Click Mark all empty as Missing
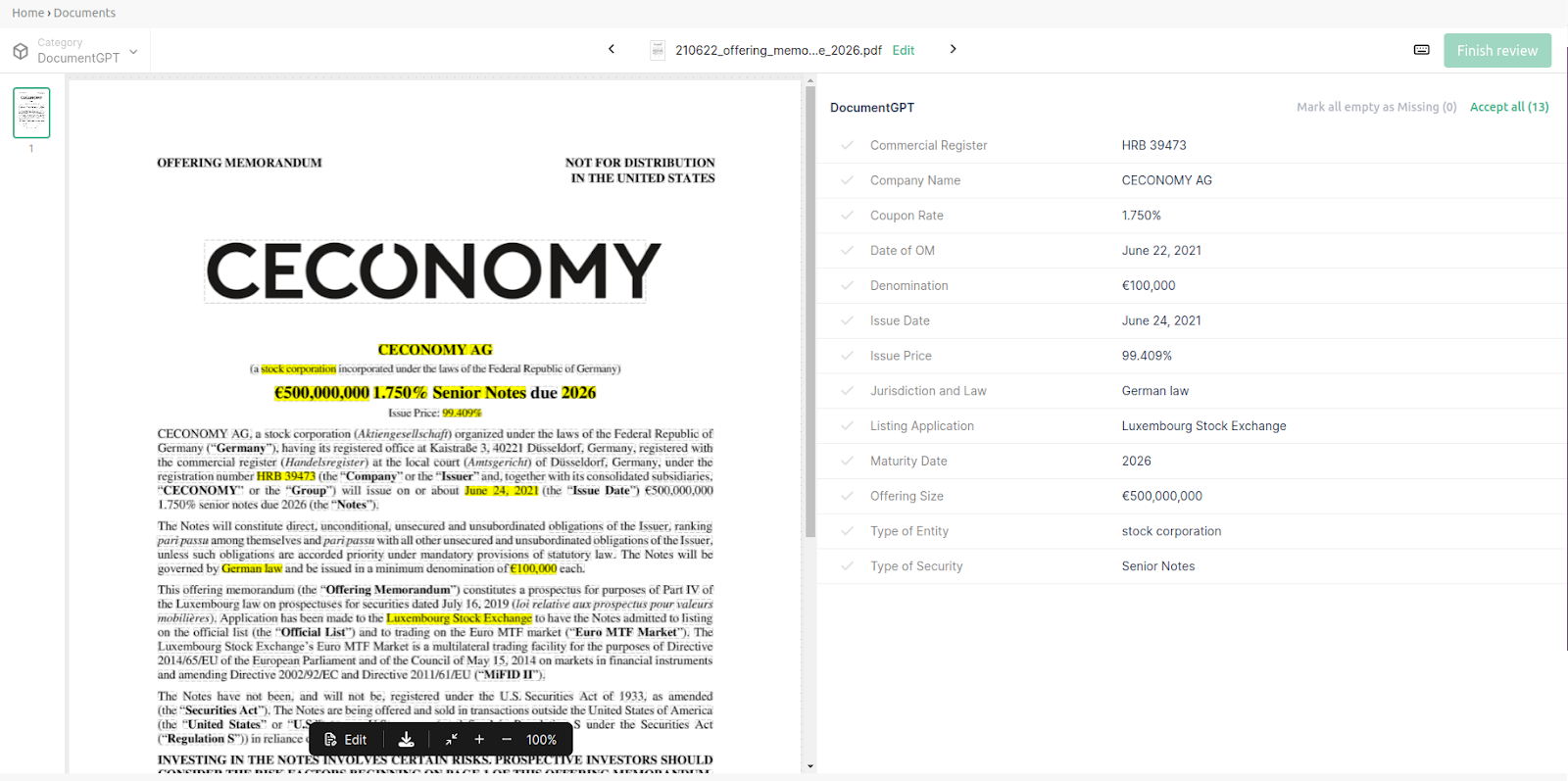 tap(1376, 107)
